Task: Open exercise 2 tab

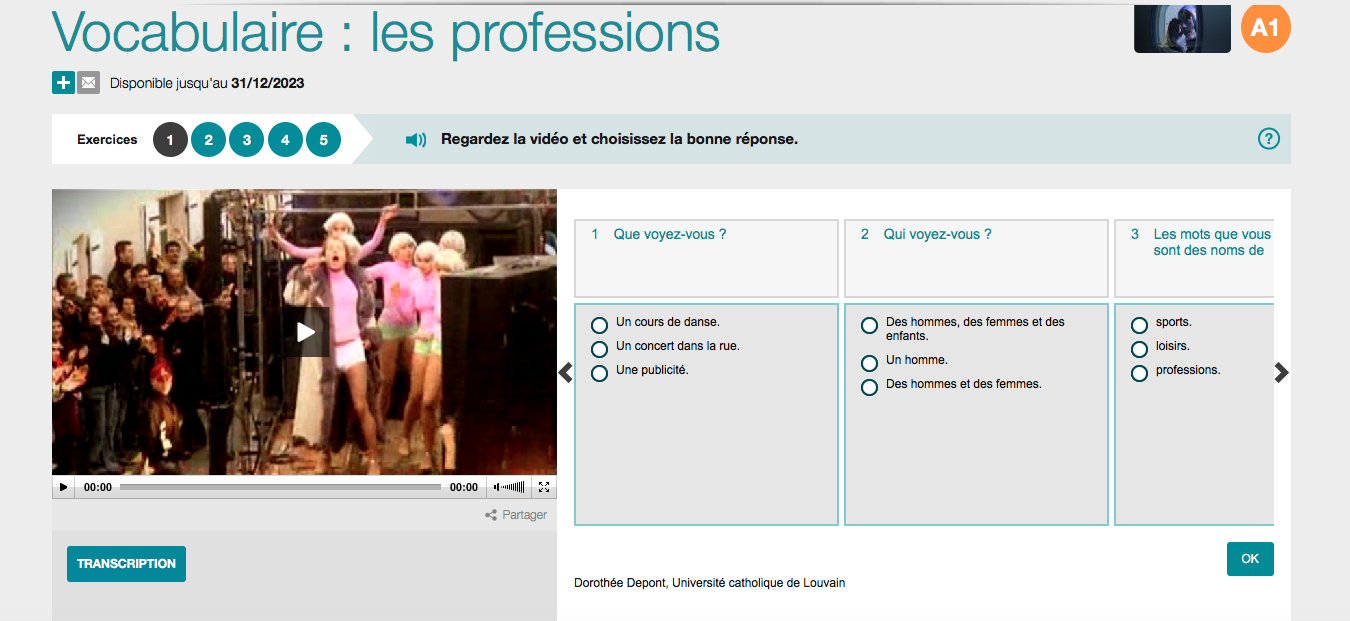Action: coord(208,140)
